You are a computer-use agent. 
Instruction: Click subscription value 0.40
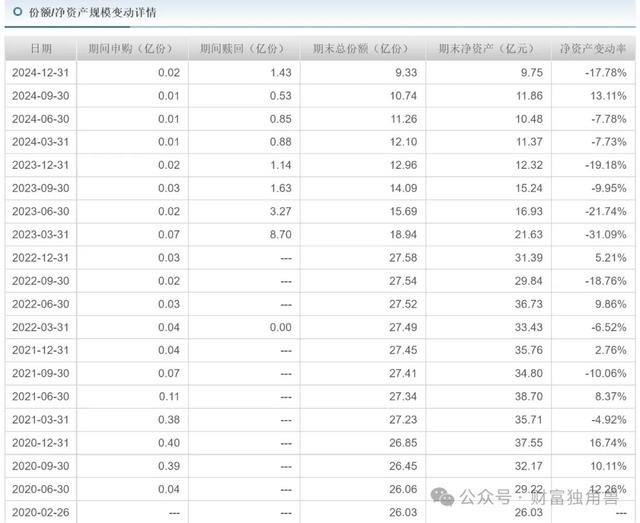tap(169, 443)
